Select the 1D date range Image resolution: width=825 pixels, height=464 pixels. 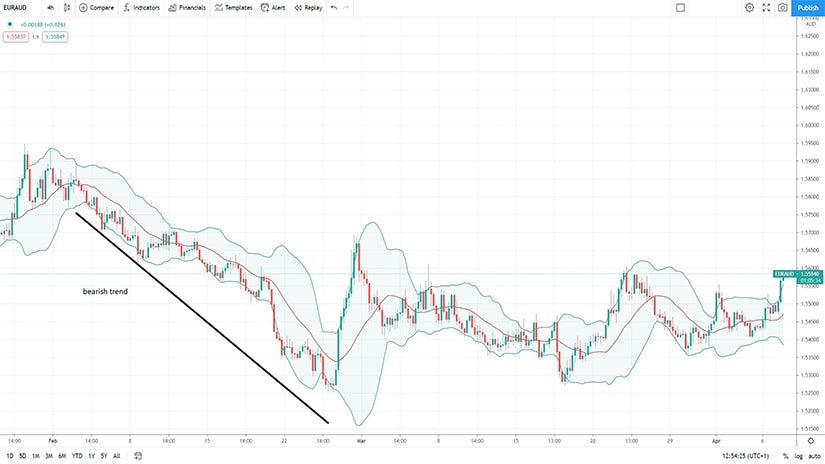(9, 456)
